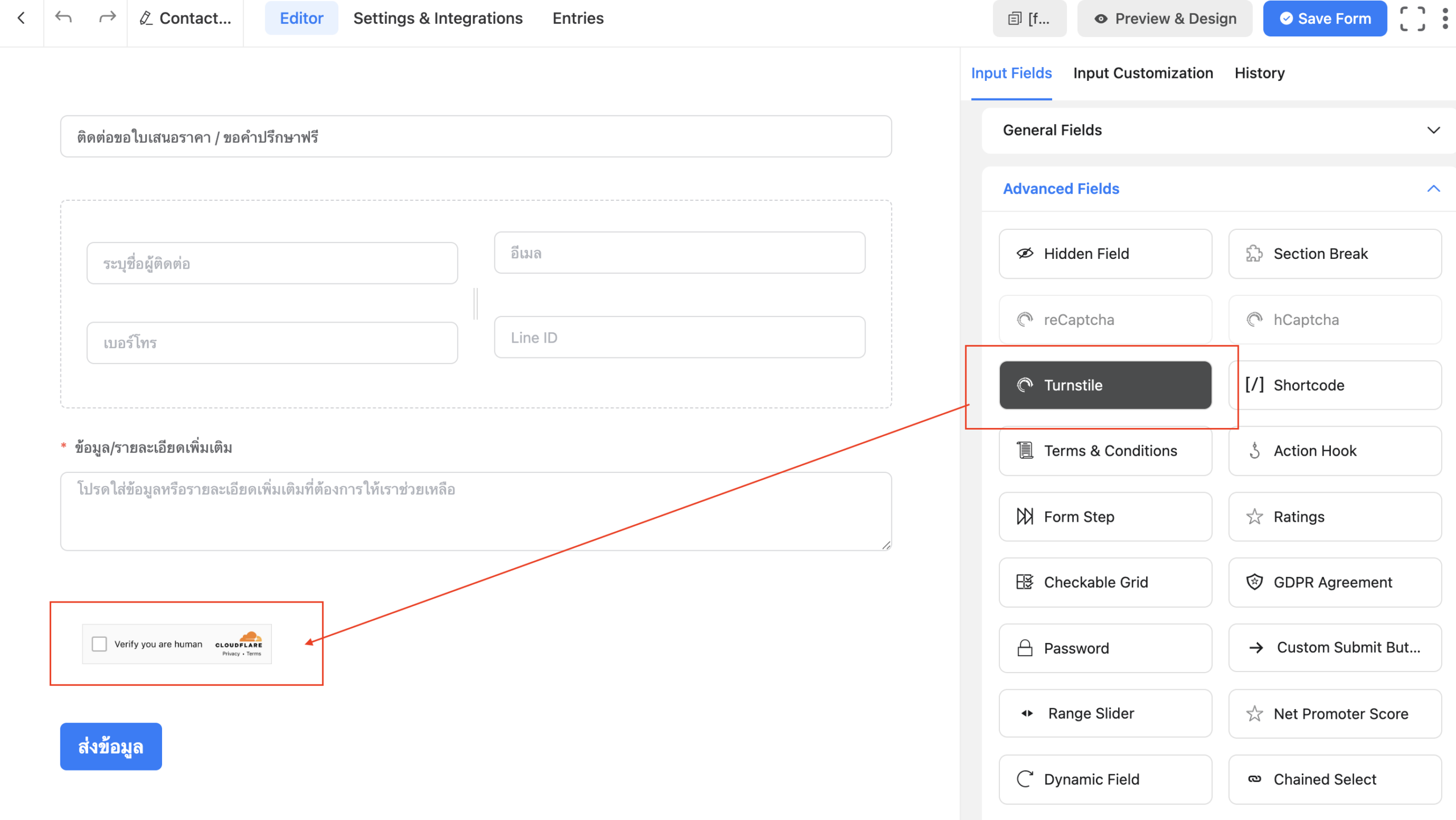
Task: Add the Turnstile field
Action: pyautogui.click(x=1105, y=385)
